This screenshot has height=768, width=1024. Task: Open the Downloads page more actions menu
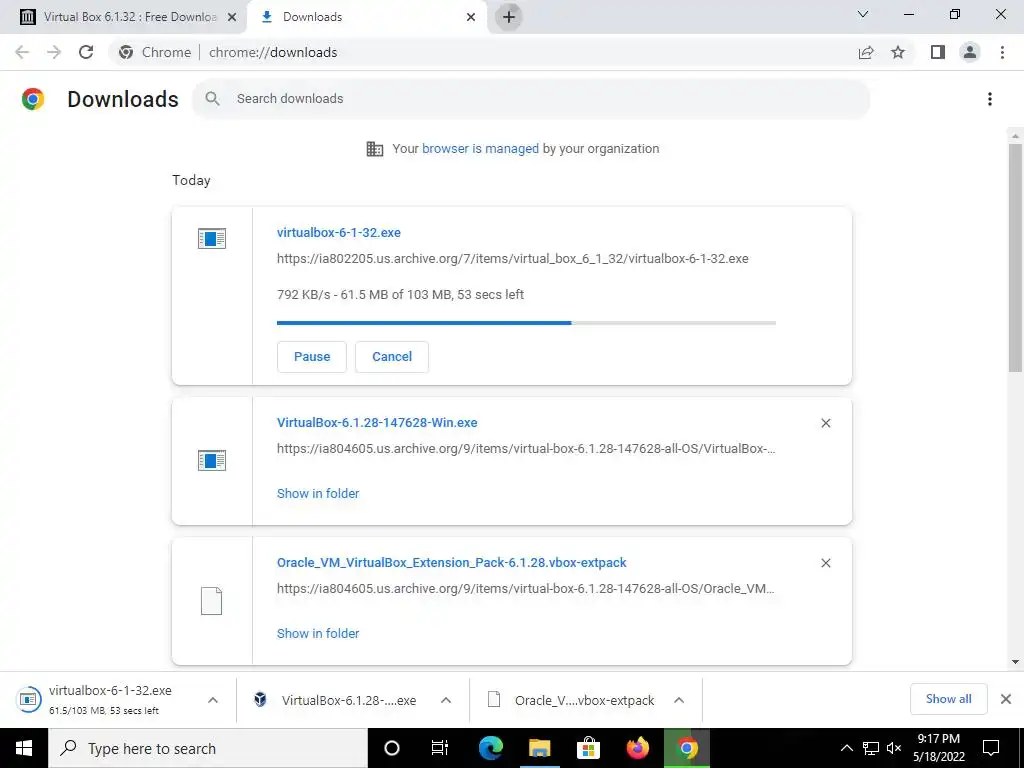click(x=990, y=99)
